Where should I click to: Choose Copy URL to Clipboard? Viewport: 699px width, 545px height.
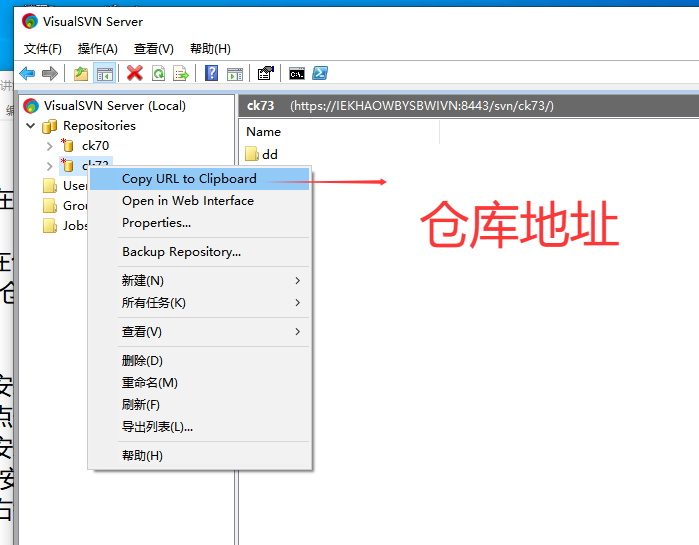199,179
